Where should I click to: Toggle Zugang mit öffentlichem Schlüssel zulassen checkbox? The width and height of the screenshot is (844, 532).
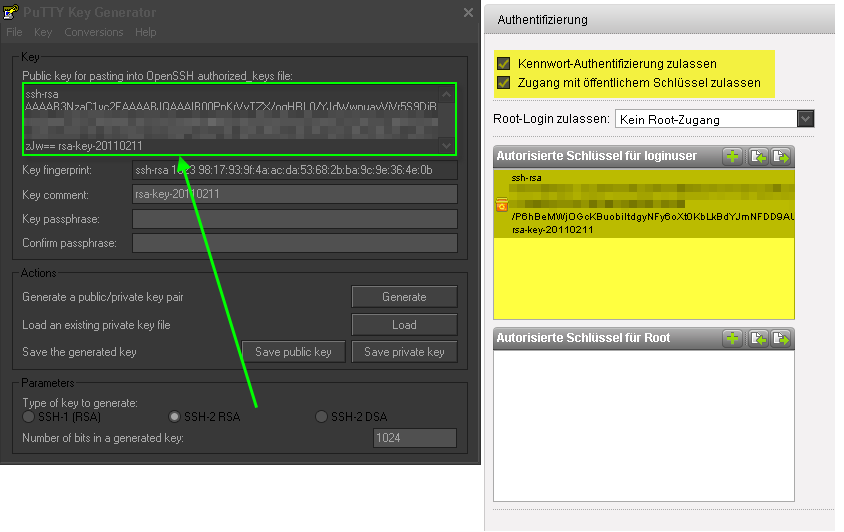point(504,83)
